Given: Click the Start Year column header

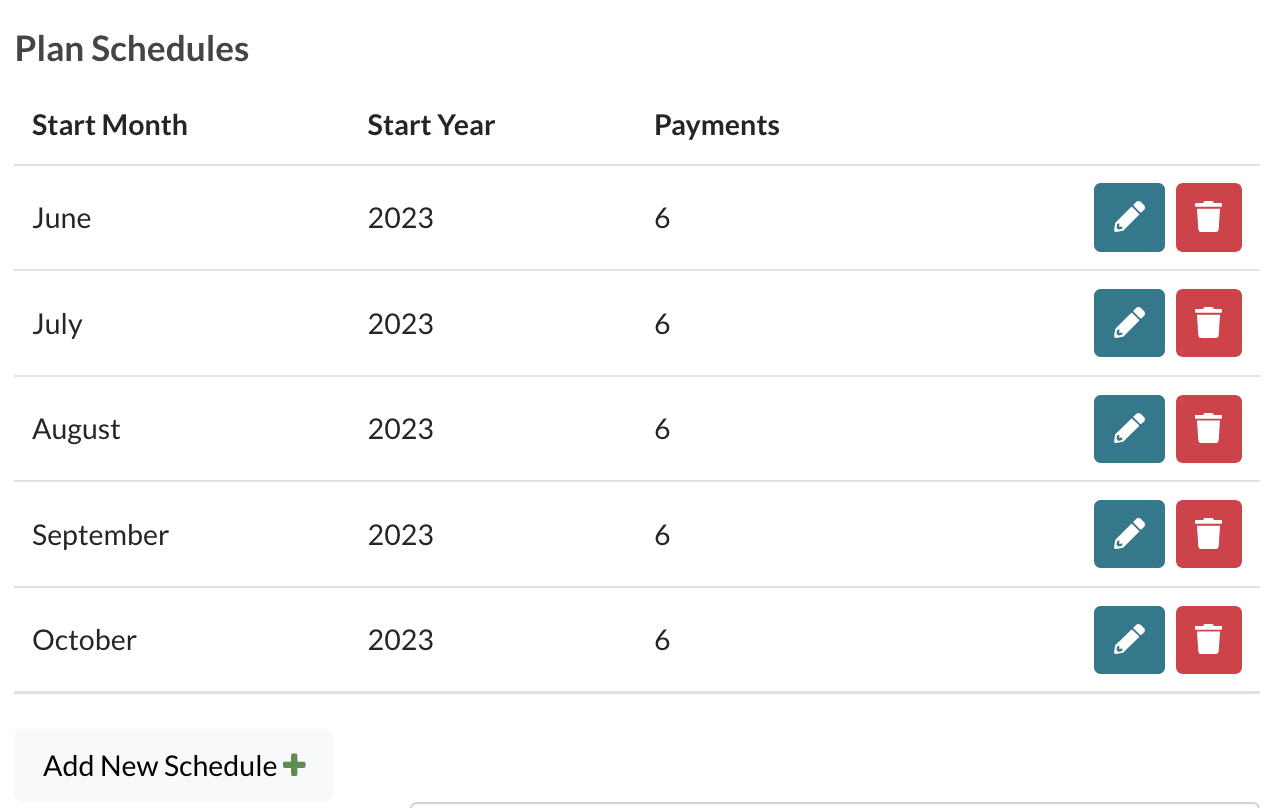Looking at the screenshot, I should tap(431, 126).
